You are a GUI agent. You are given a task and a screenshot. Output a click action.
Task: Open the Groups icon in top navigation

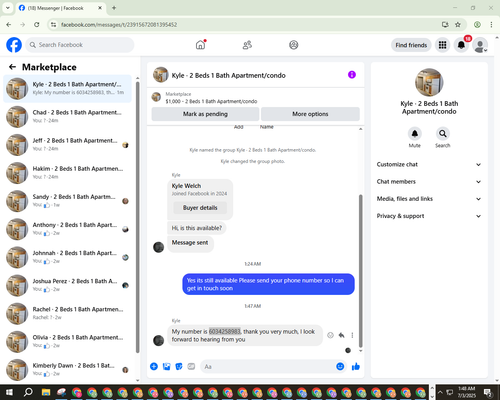point(294,45)
